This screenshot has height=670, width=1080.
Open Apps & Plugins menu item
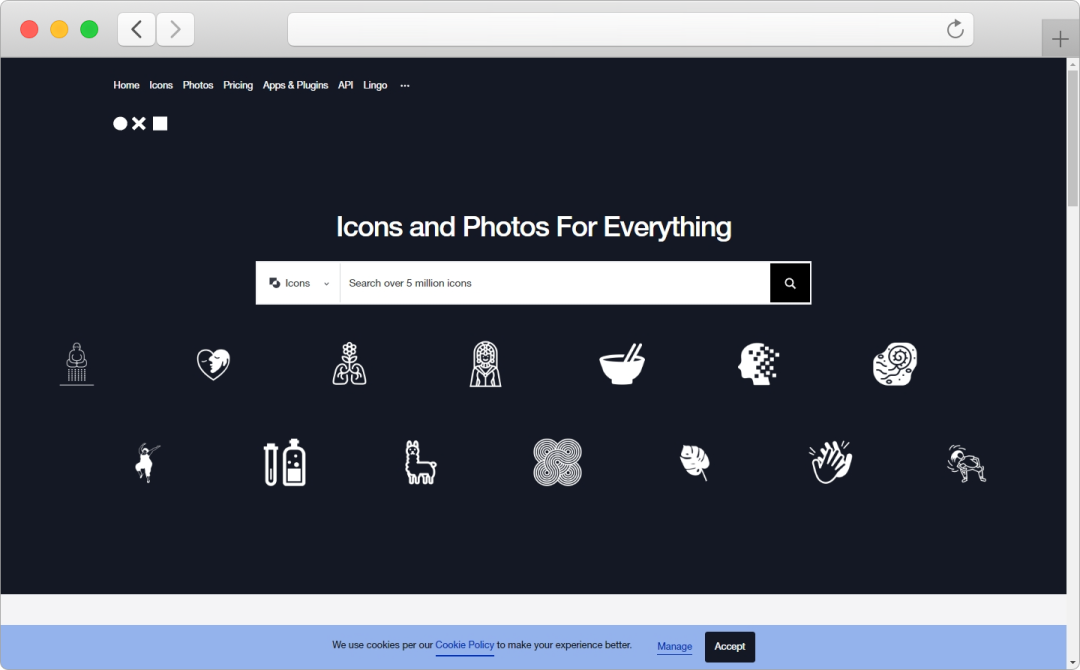coord(295,85)
